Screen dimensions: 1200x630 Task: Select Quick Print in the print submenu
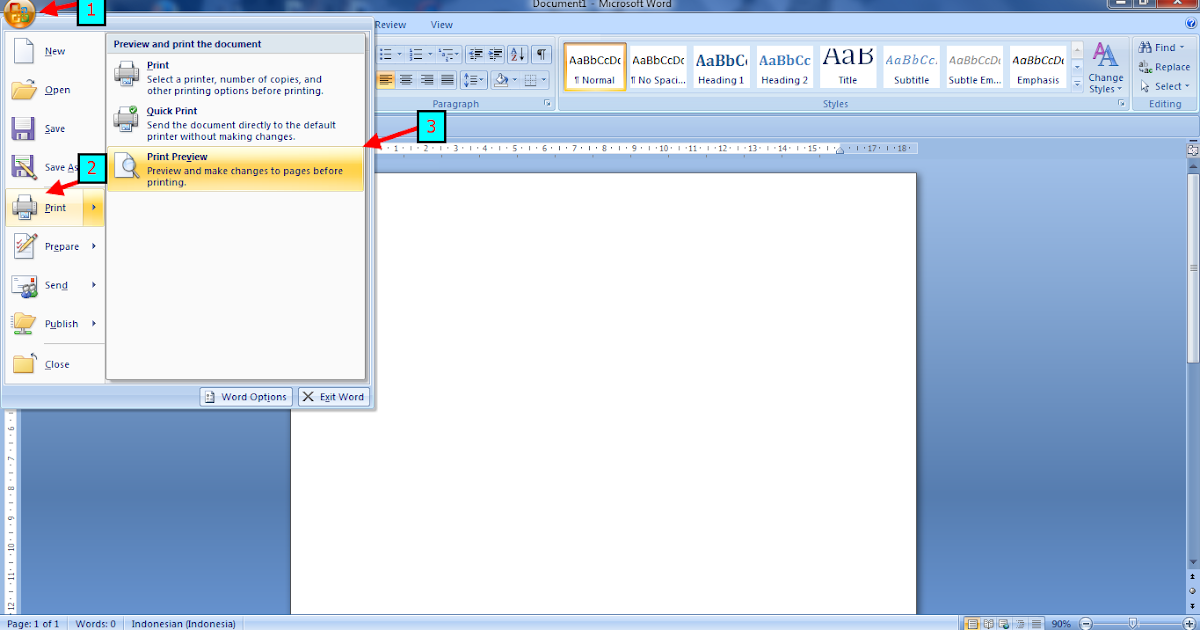click(236, 123)
